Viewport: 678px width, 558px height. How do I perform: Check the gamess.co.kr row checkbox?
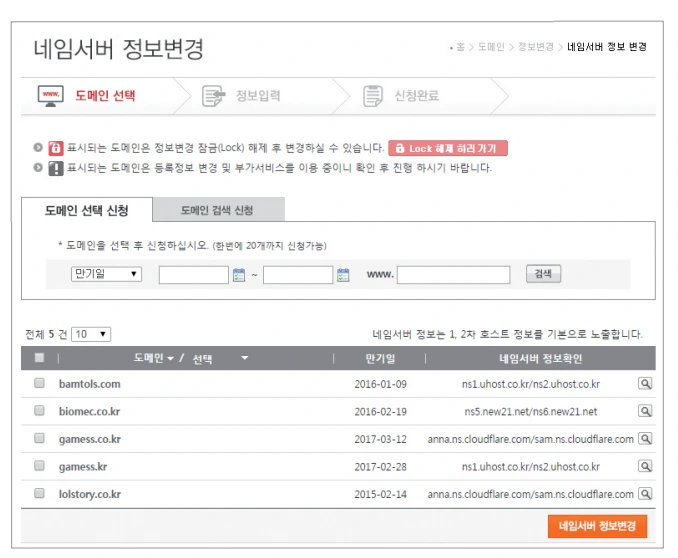(x=39, y=438)
